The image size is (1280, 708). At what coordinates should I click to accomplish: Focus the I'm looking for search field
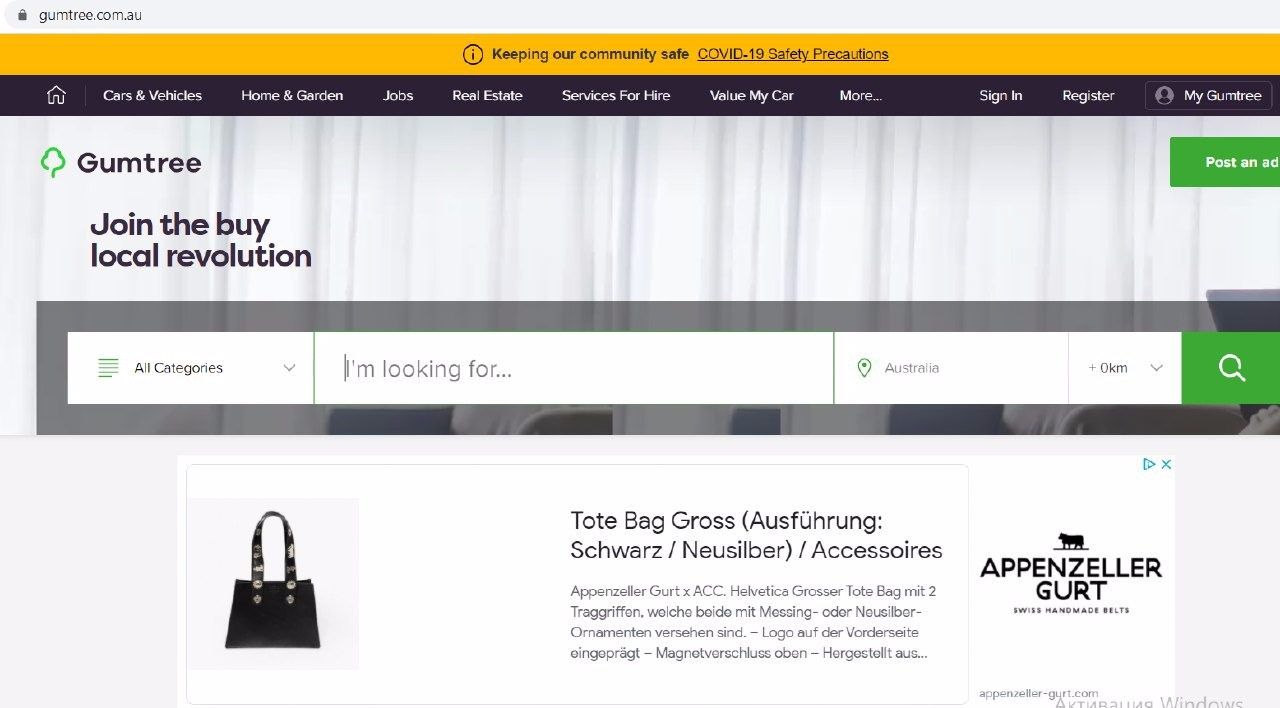tap(574, 368)
